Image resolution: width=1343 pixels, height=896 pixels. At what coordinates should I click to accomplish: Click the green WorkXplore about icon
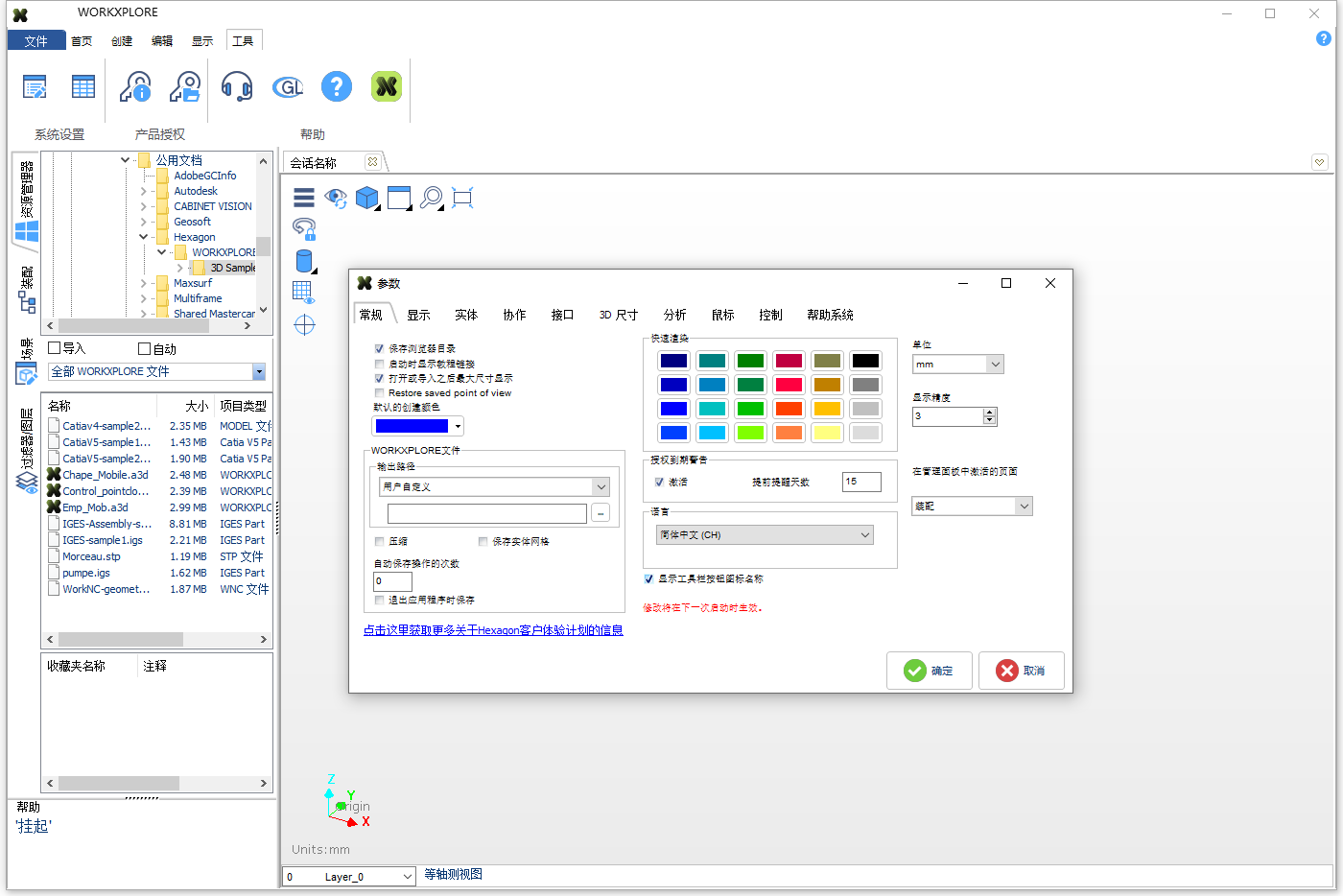pyautogui.click(x=387, y=87)
